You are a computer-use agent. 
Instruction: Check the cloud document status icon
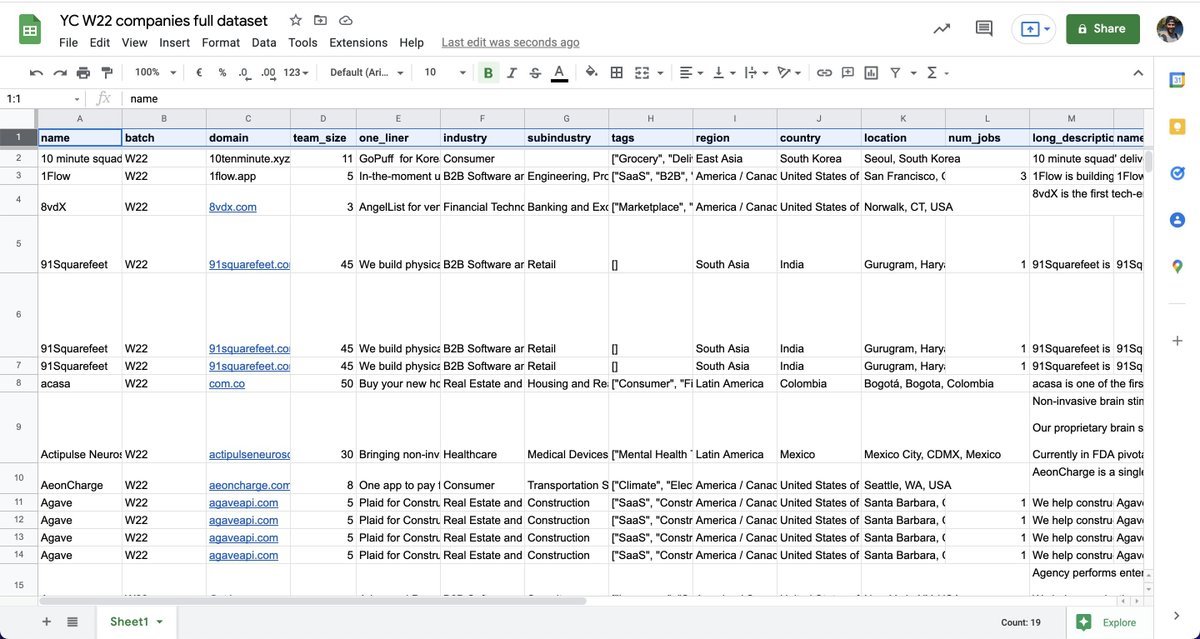tap(346, 20)
